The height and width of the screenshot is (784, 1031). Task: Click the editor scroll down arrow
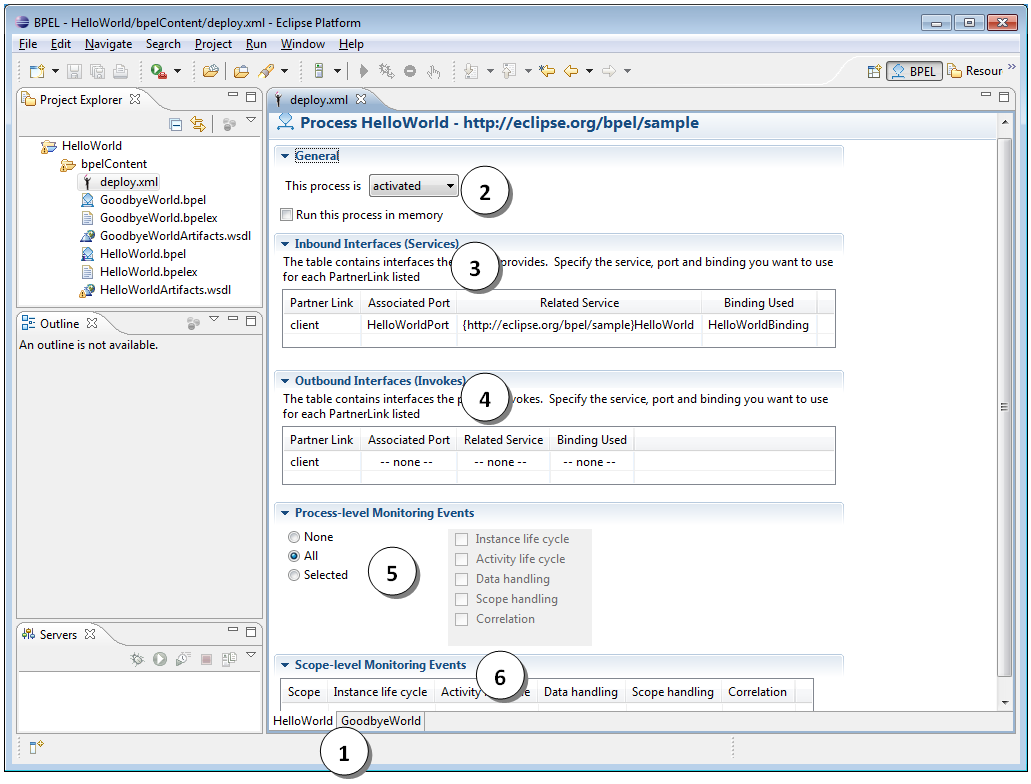click(1005, 702)
